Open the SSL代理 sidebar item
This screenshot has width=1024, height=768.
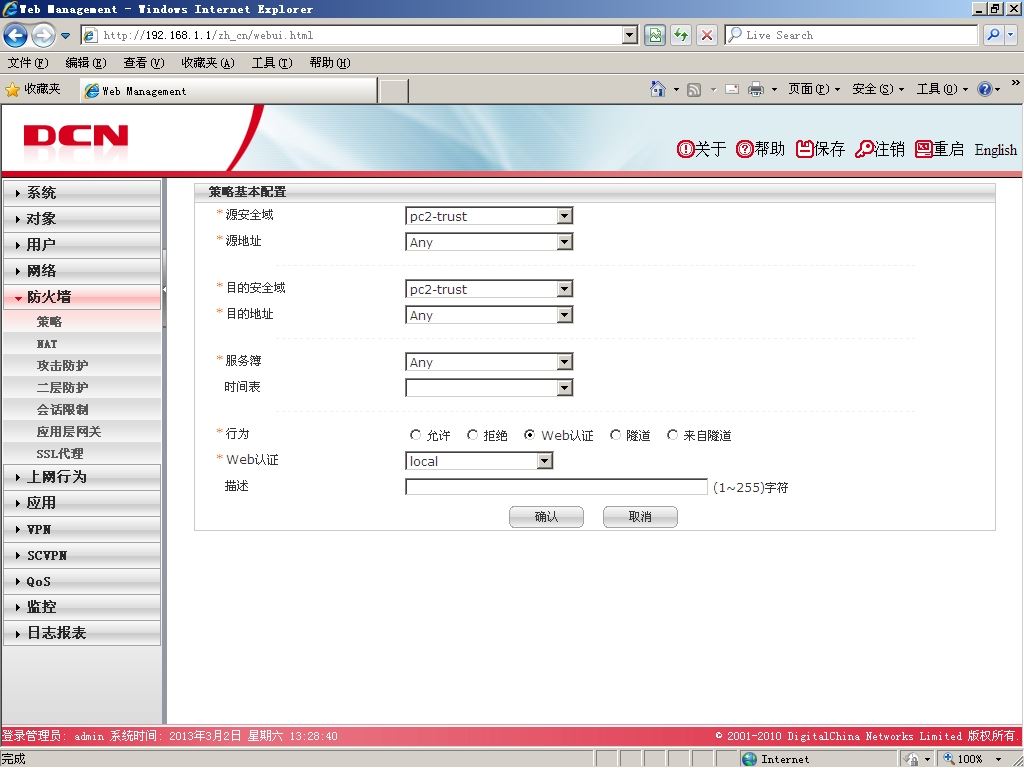point(82,453)
